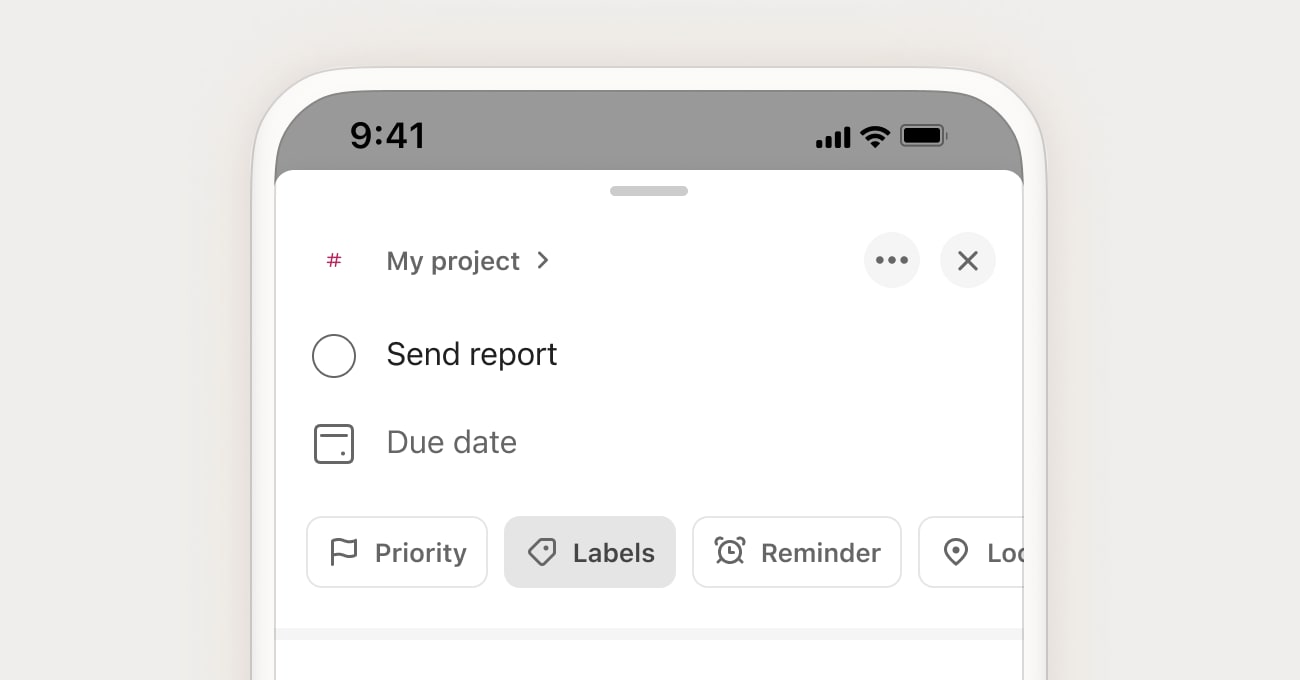Set a date via Due date field
The width and height of the screenshot is (1300, 680).
452,443
